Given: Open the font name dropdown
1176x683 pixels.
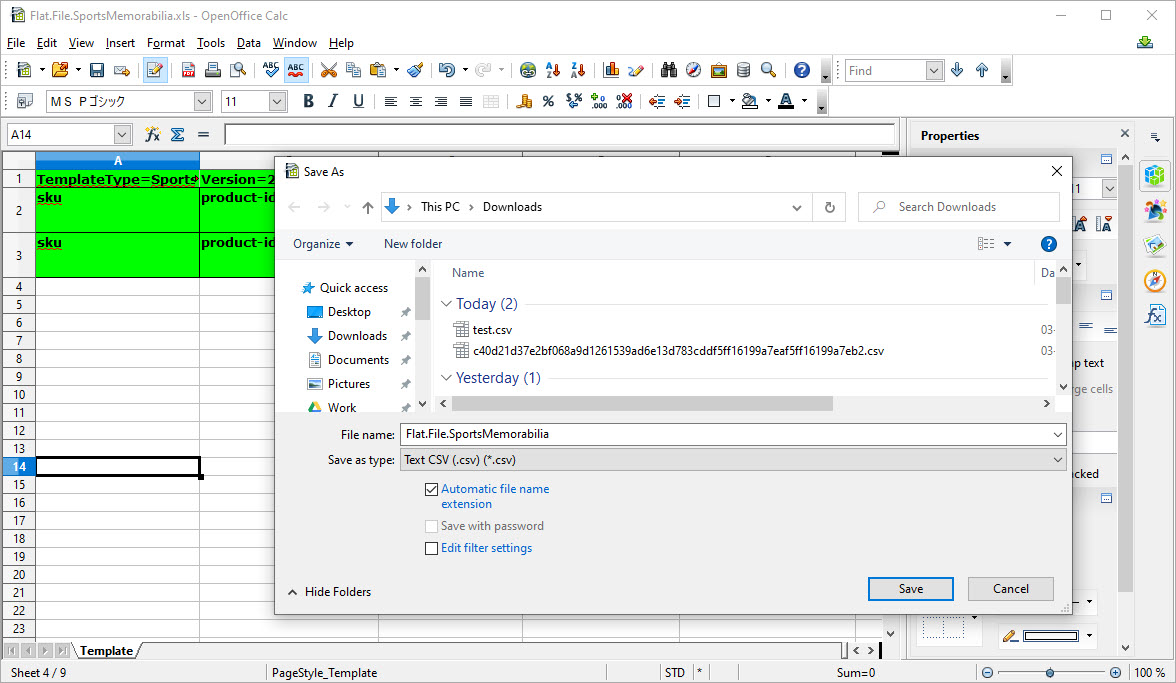Looking at the screenshot, I should point(202,101).
